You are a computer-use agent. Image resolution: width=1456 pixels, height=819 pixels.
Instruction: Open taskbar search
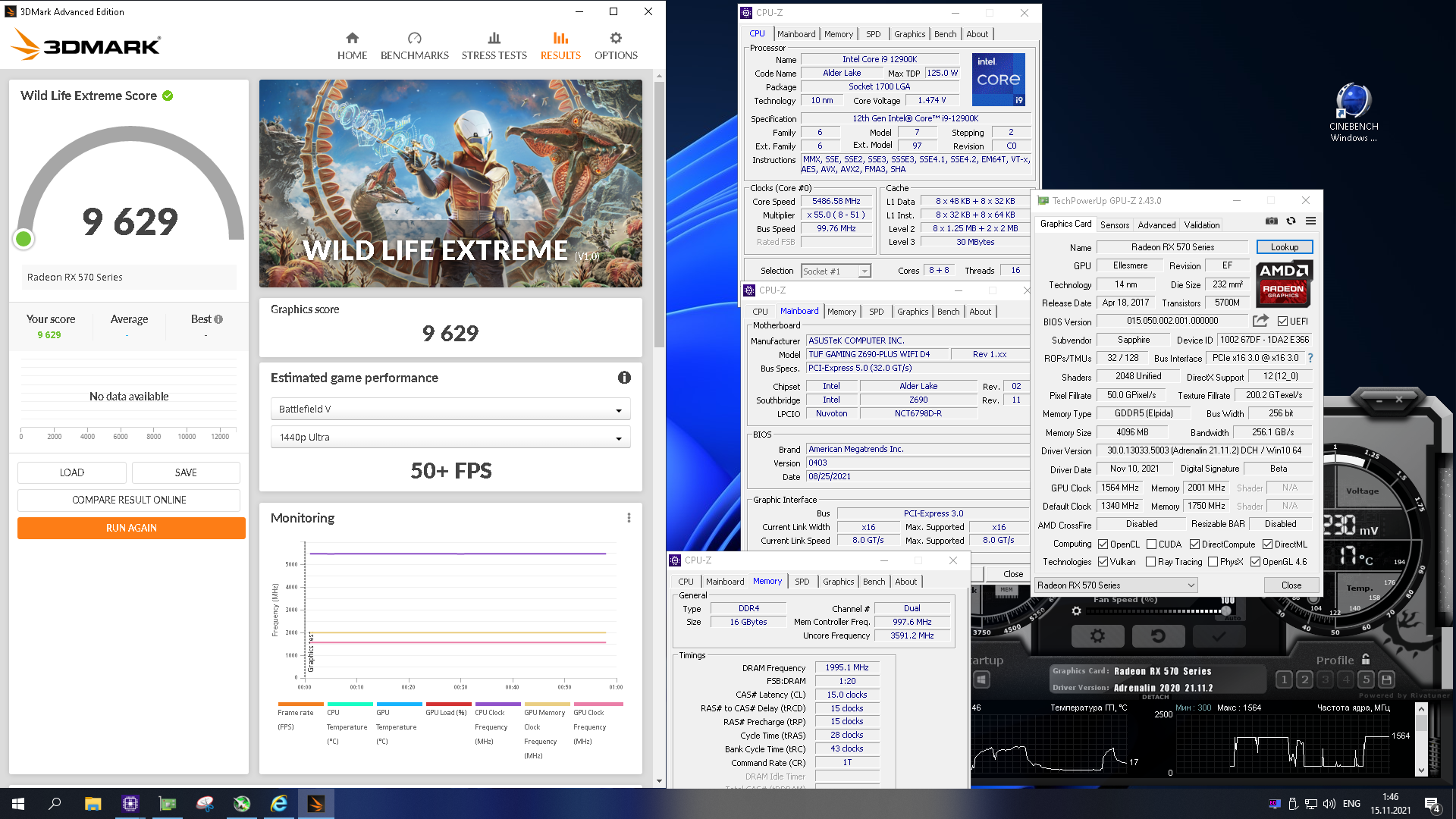[x=55, y=804]
